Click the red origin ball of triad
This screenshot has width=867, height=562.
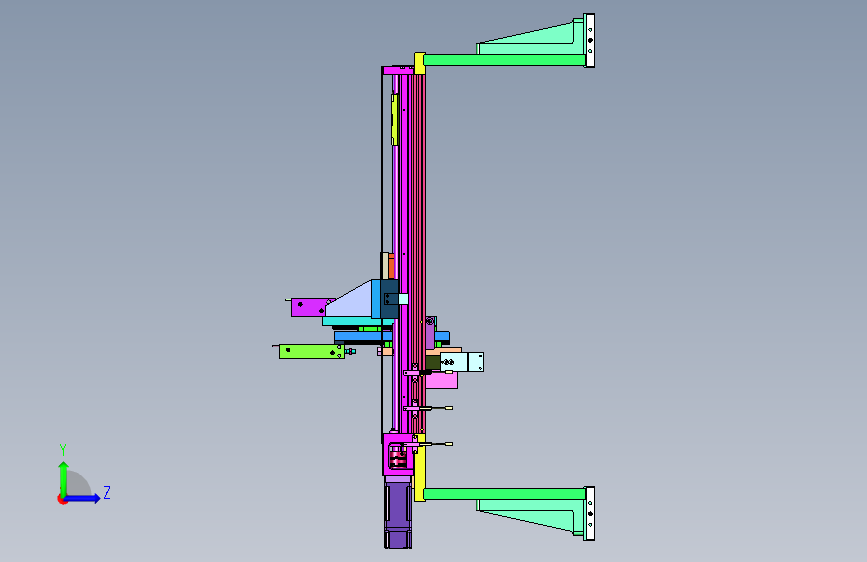[62, 499]
